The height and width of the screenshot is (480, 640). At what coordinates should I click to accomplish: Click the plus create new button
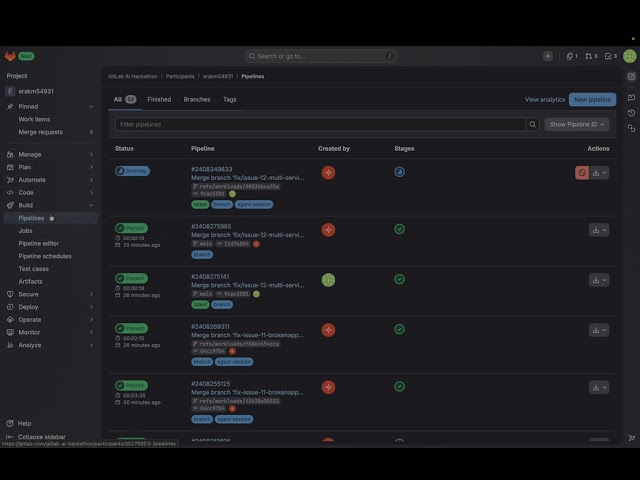[x=548, y=56]
